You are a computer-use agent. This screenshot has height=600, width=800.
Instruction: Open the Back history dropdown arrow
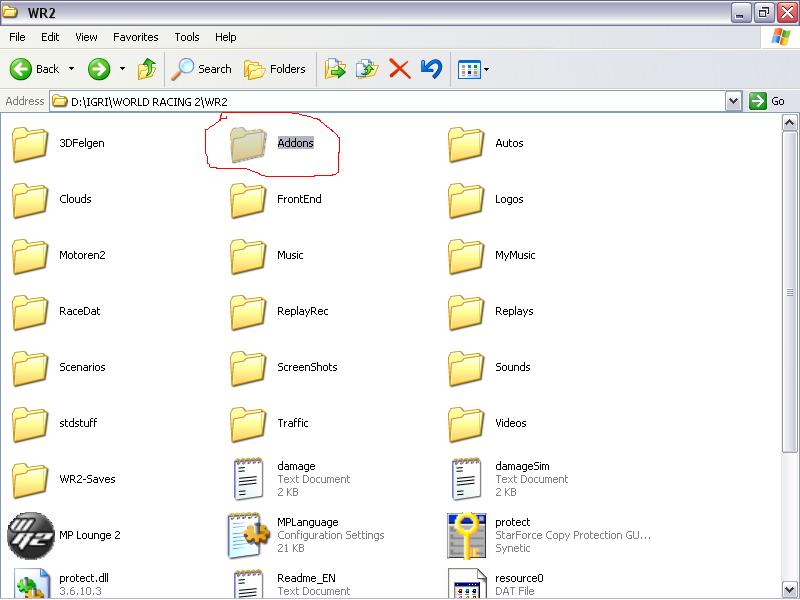coord(71,69)
